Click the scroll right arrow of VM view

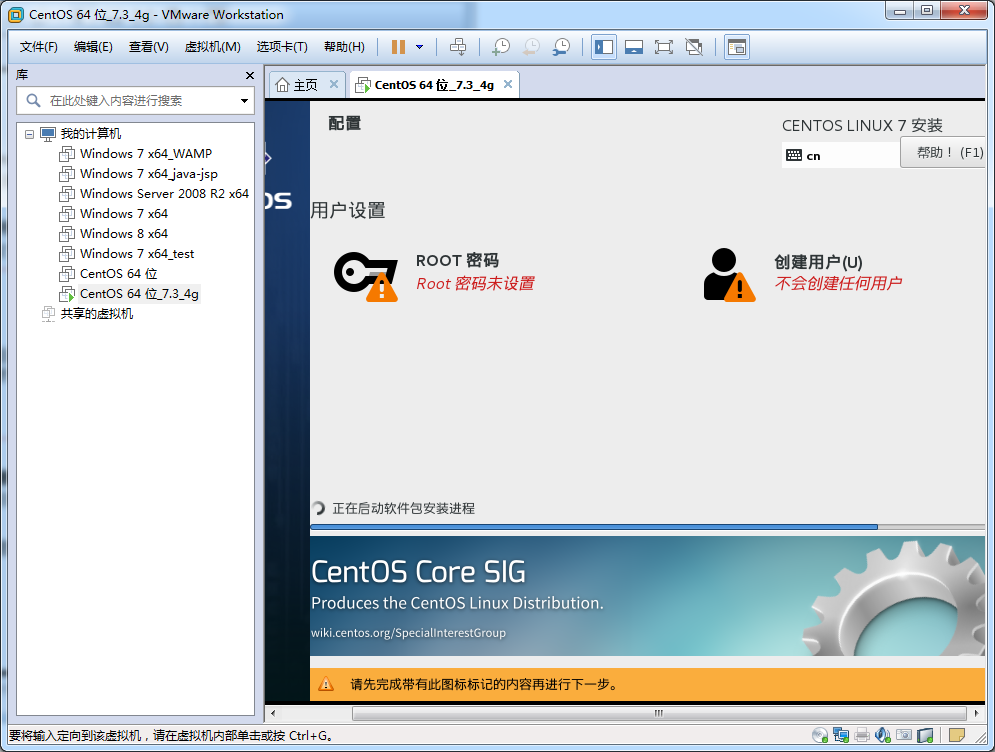tap(976, 713)
